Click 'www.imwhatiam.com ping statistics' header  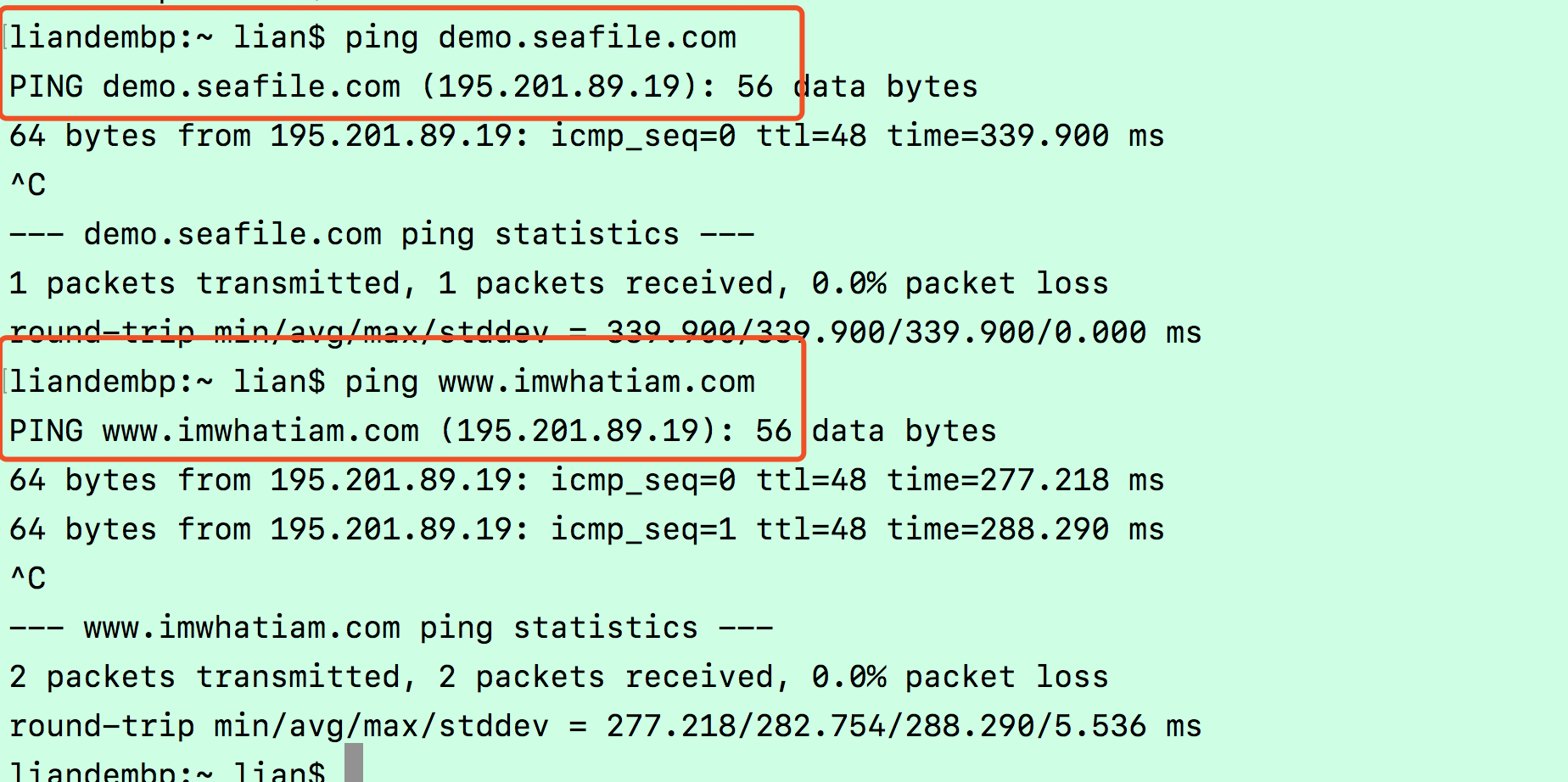tap(391, 628)
